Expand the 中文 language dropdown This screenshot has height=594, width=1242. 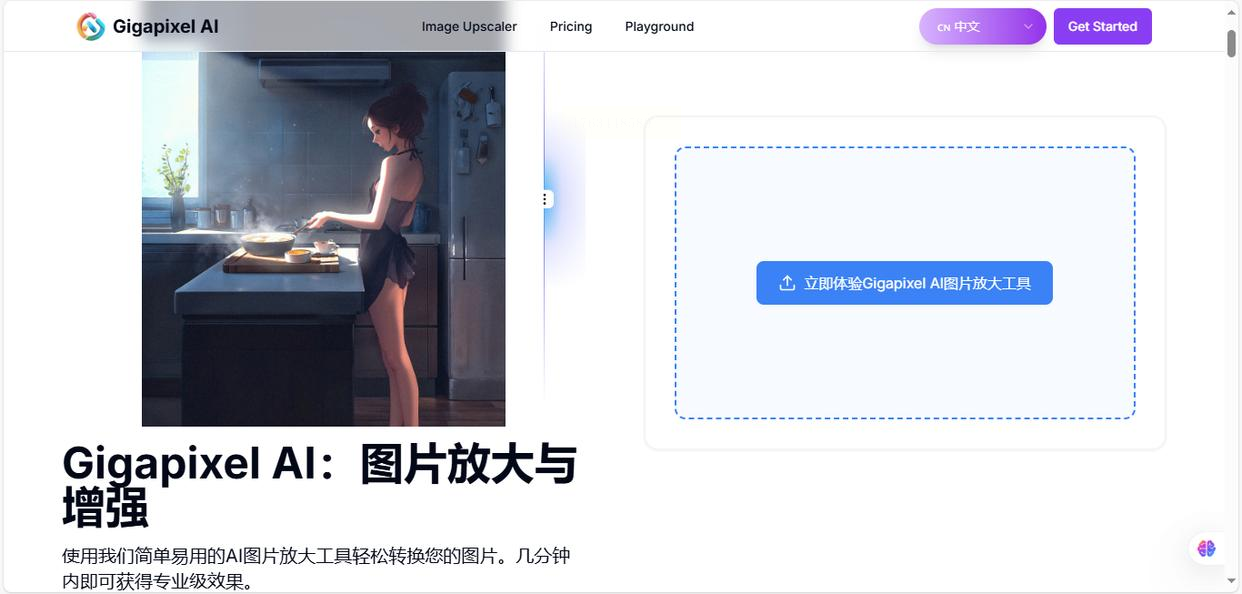[x=982, y=27]
